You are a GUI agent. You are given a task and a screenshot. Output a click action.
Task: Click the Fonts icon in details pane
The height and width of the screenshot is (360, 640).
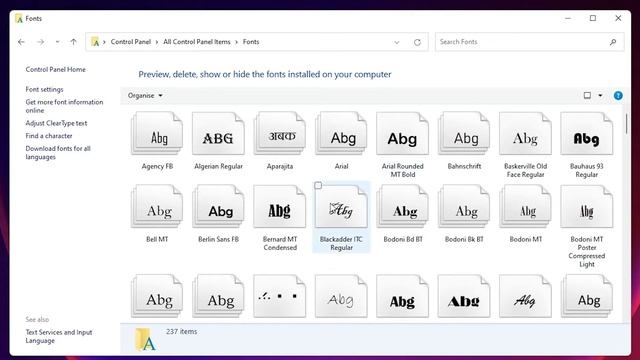(x=145, y=339)
